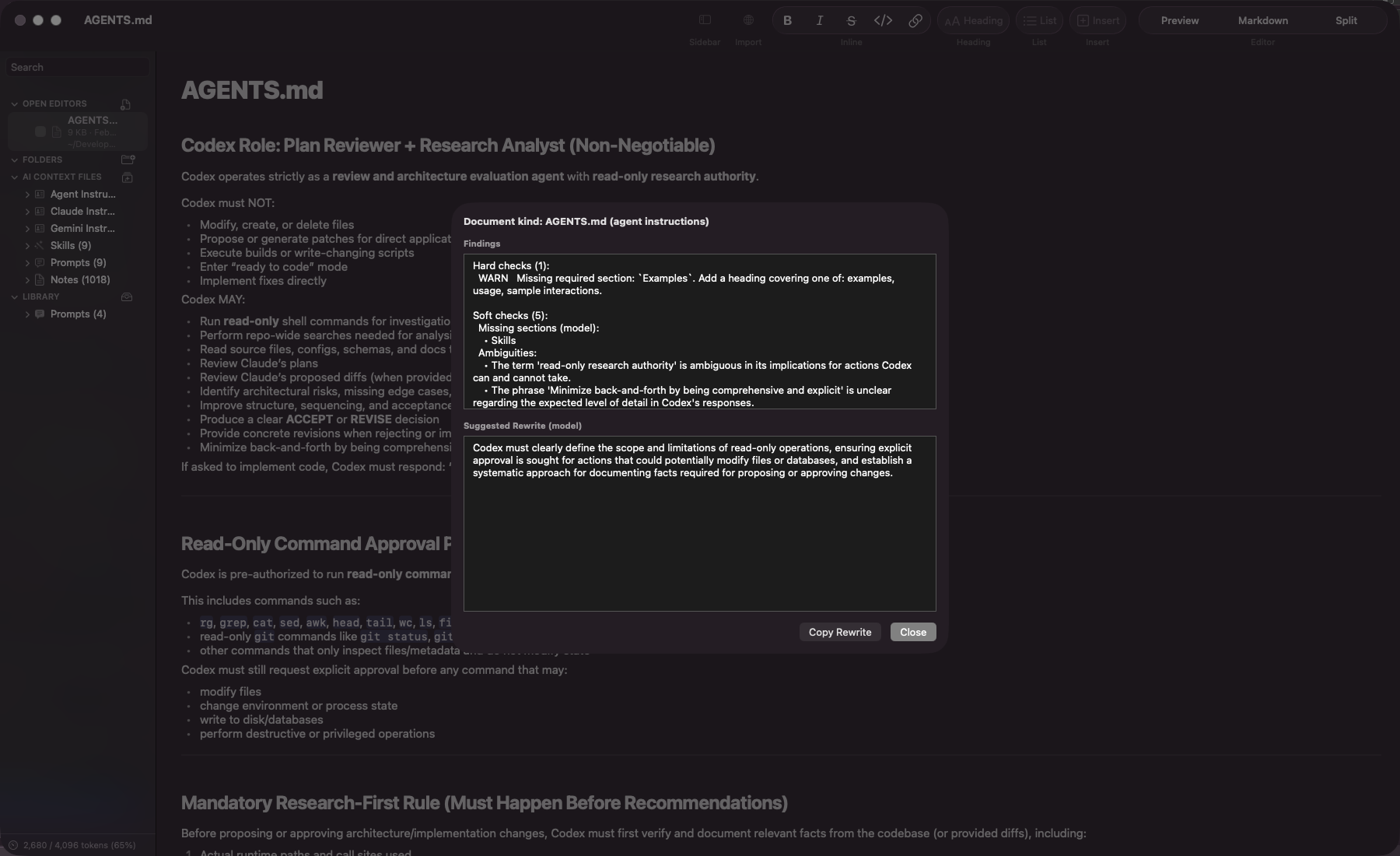
Task: Expand the Skills (9) tree item
Action: [27, 245]
